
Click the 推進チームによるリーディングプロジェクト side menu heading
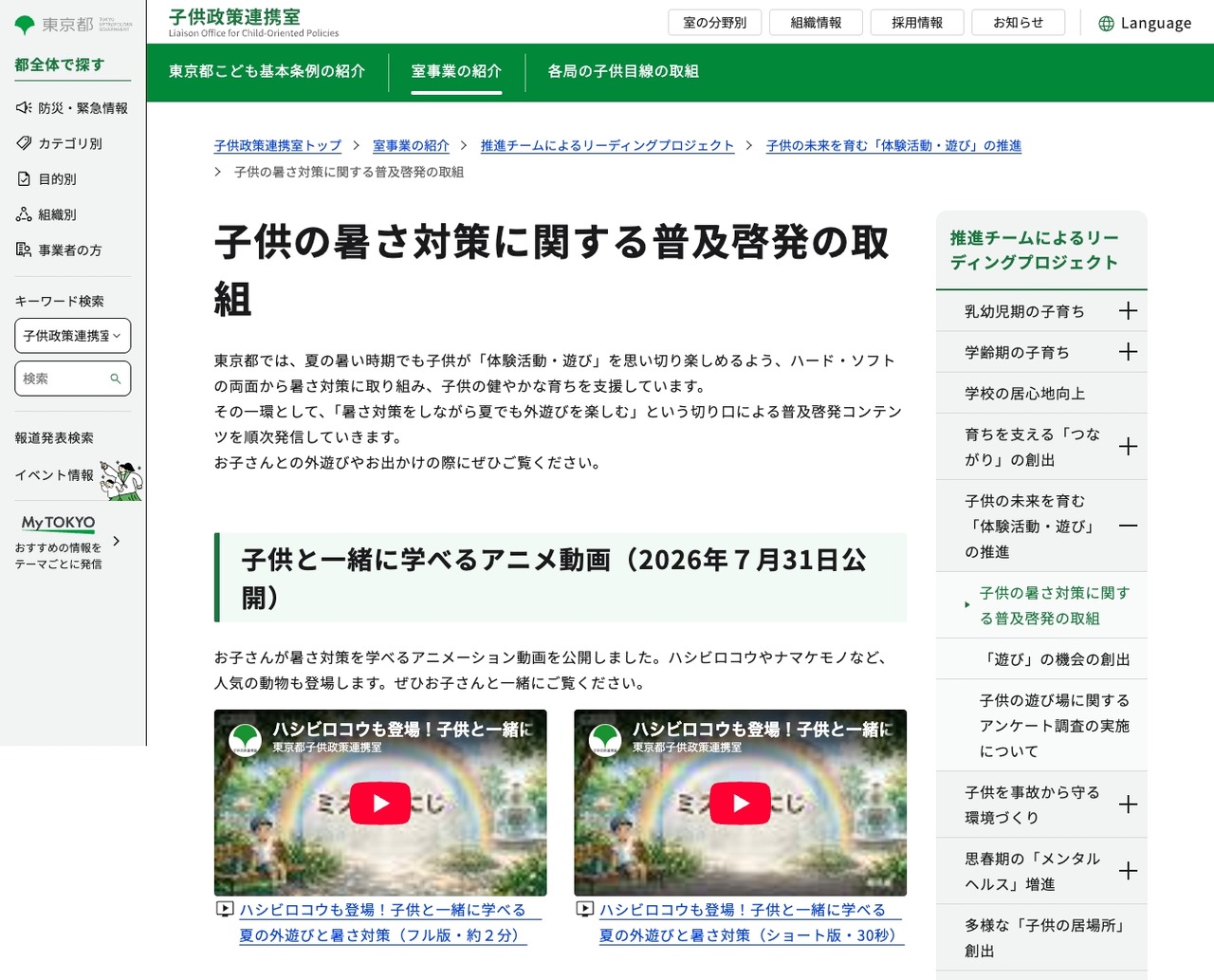(x=1035, y=250)
